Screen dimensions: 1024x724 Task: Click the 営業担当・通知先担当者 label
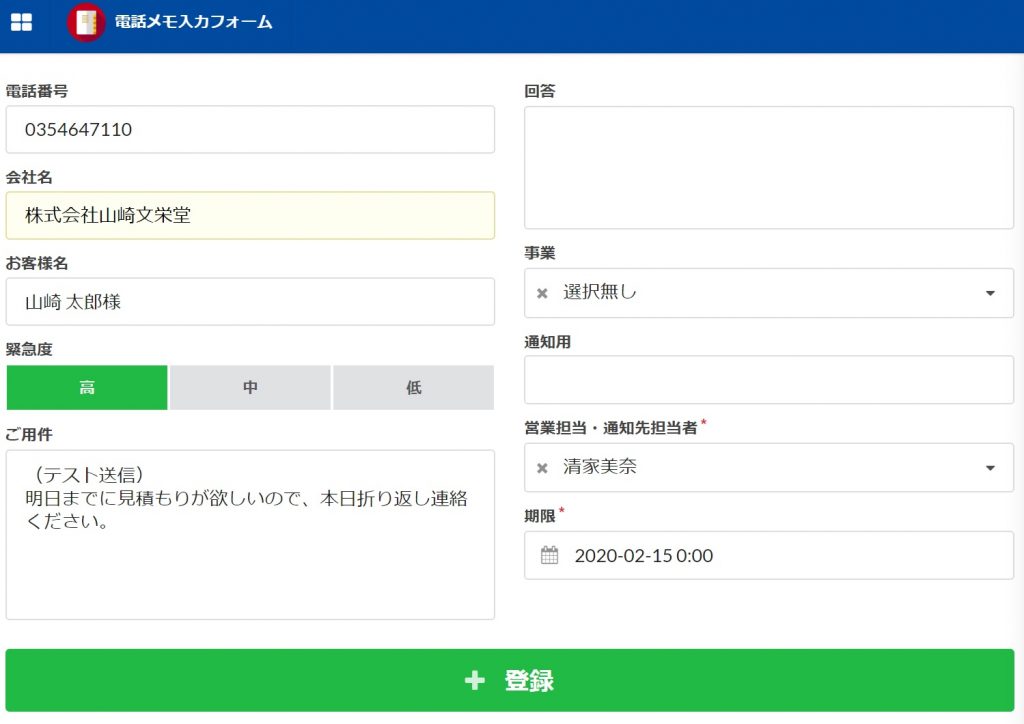[611, 428]
